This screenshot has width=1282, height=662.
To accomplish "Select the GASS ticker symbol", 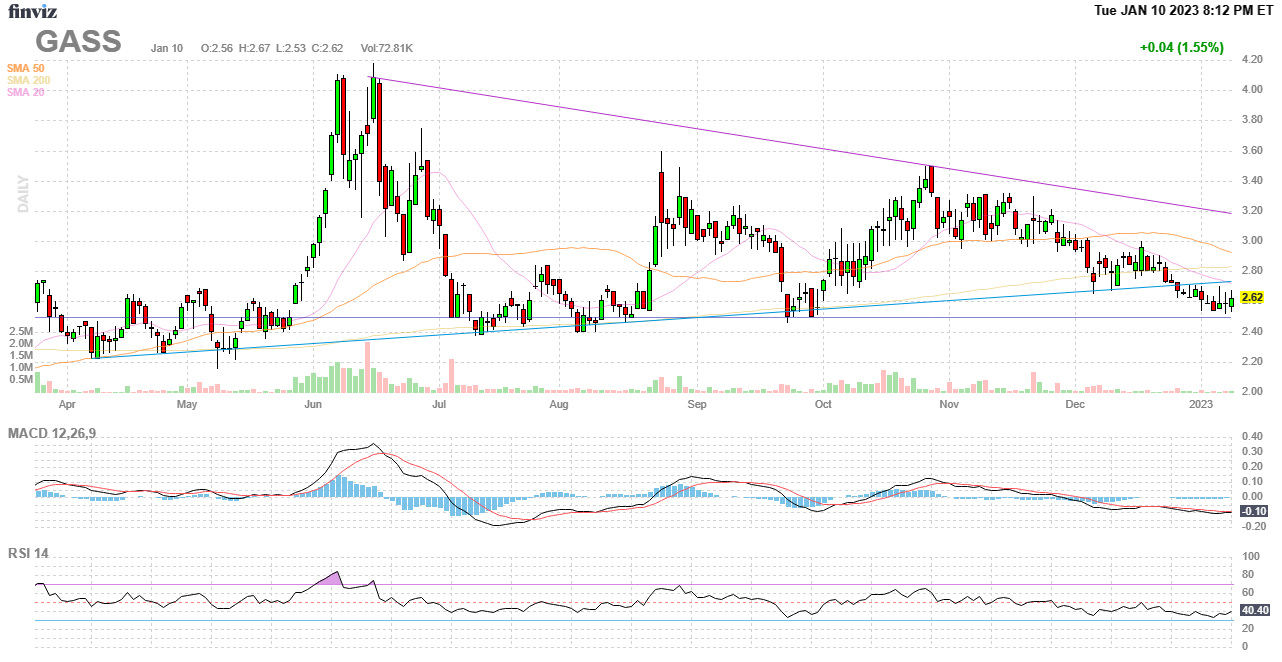I will 78,42.
